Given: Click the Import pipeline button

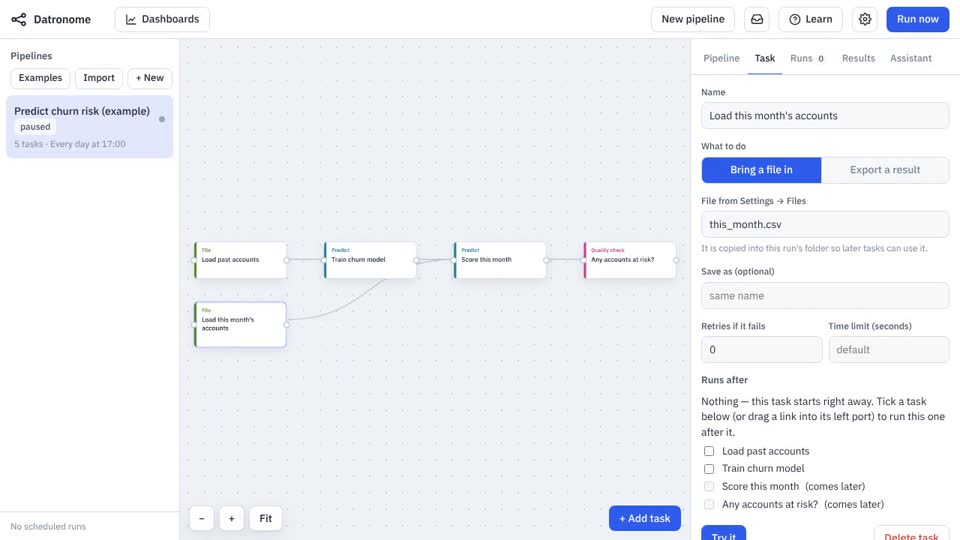Looking at the screenshot, I should (x=99, y=78).
